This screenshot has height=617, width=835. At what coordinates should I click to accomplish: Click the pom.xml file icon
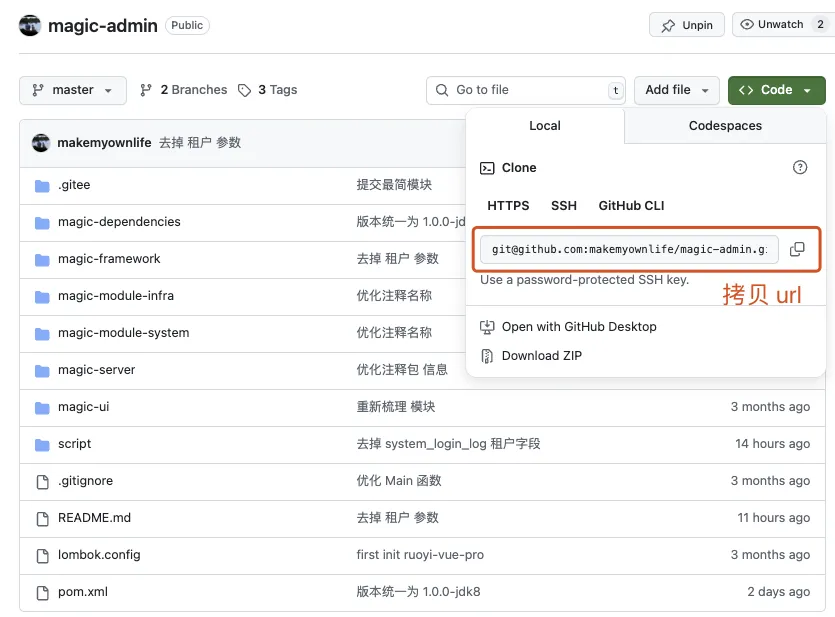tap(42, 592)
